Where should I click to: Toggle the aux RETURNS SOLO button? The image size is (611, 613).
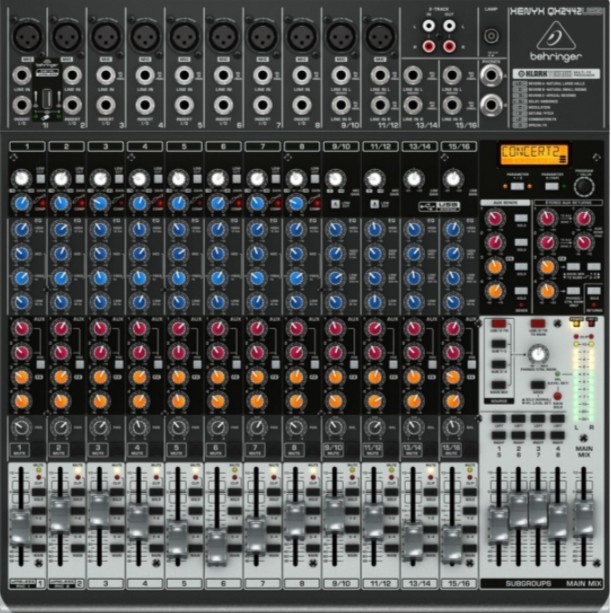point(593,290)
